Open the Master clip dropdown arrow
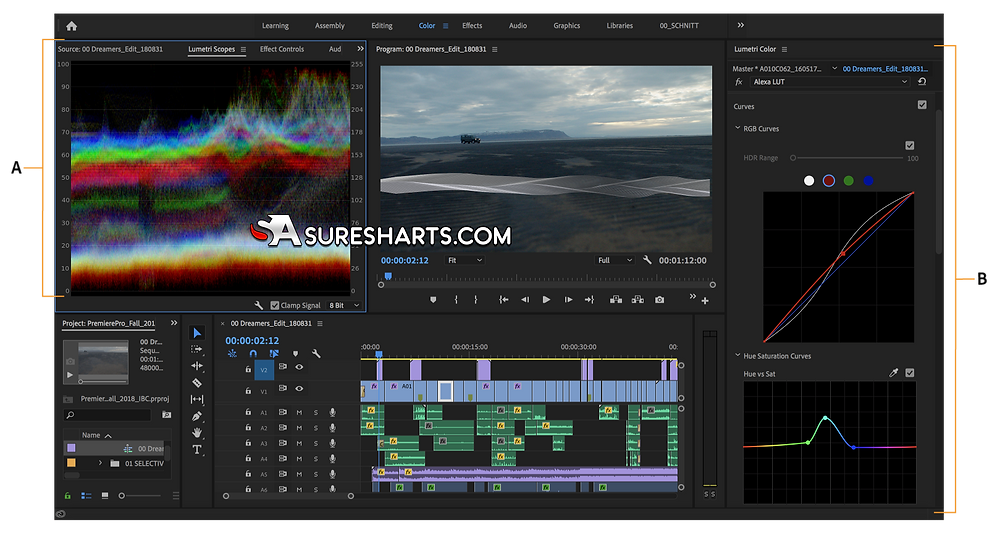The width and height of the screenshot is (1000, 533). [834, 68]
